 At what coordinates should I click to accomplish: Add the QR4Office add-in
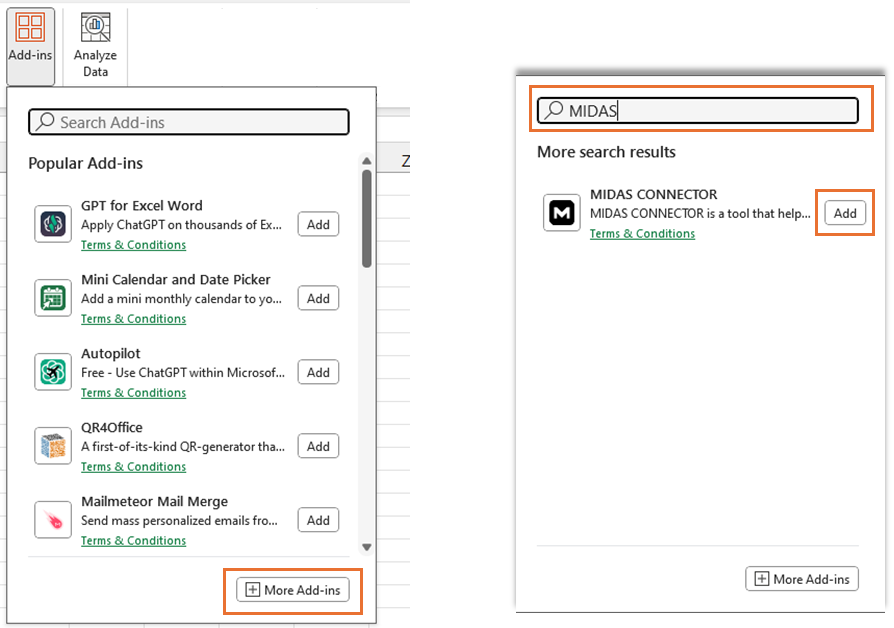(x=318, y=446)
